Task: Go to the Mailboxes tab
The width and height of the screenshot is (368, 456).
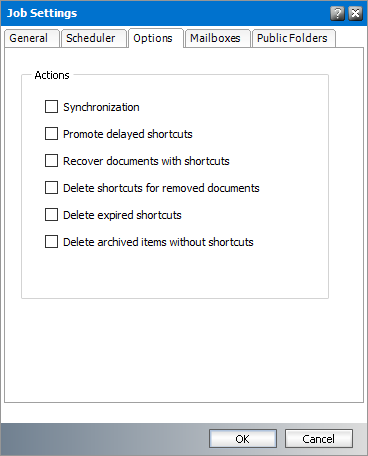Action: (217, 38)
